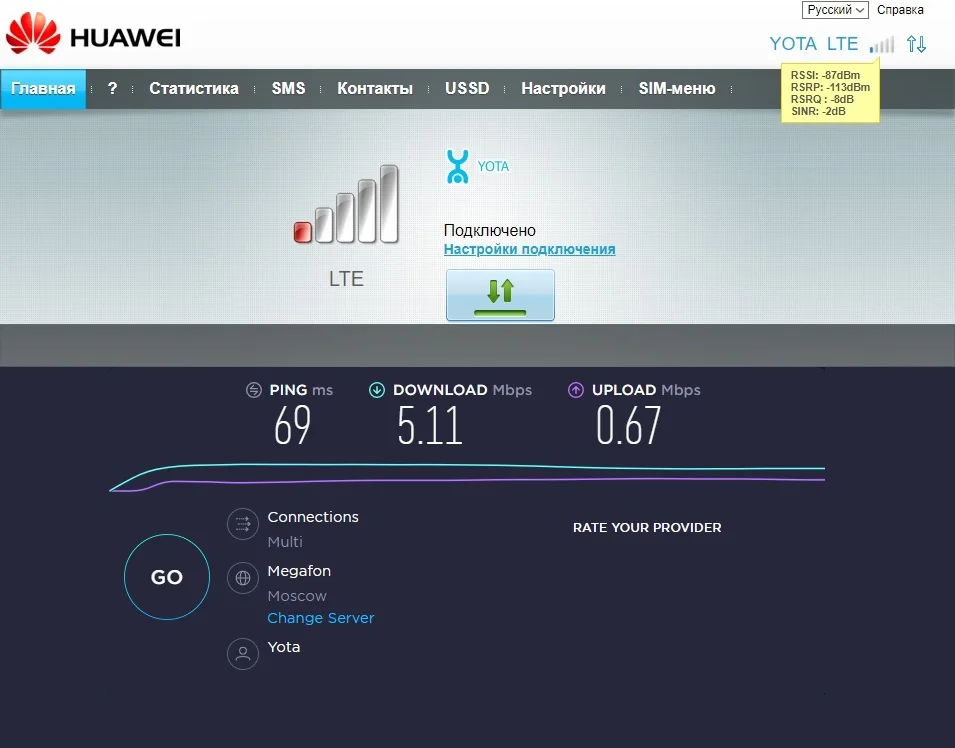The height and width of the screenshot is (748, 955).
Task: Open the ? help tab
Action: 112,88
